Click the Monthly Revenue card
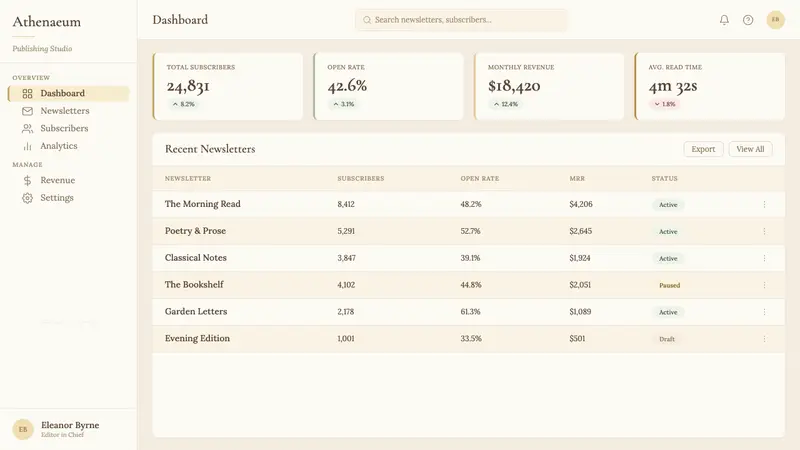This screenshot has width=800, height=450. tap(549, 86)
